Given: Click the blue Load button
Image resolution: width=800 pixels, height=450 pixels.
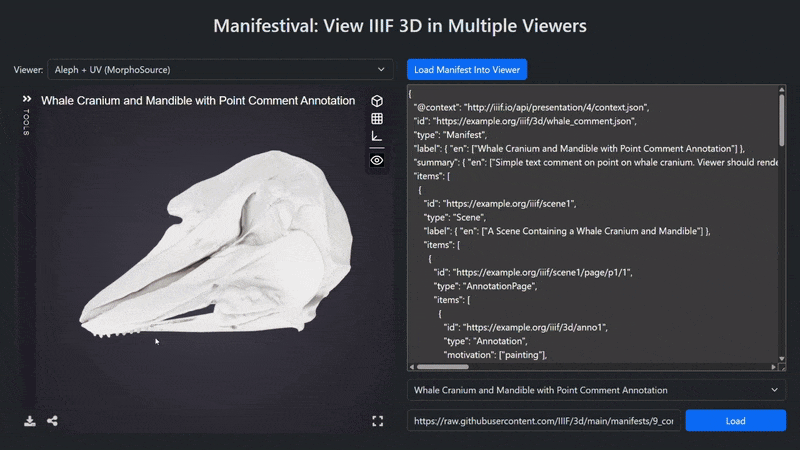Looking at the screenshot, I should pyautogui.click(x=735, y=420).
